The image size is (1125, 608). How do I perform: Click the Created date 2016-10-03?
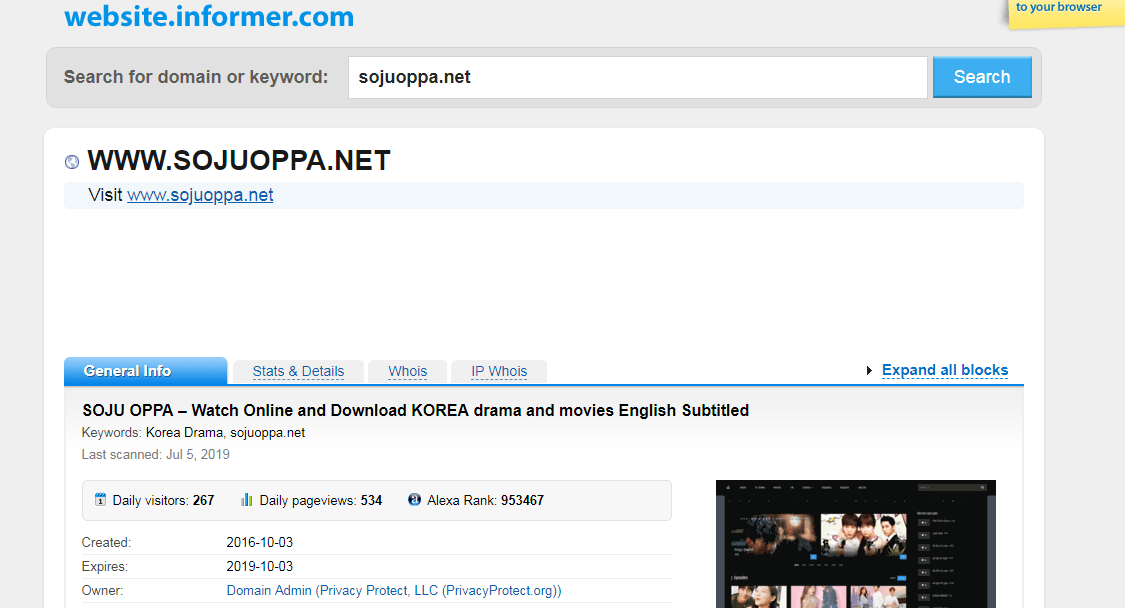coord(260,543)
